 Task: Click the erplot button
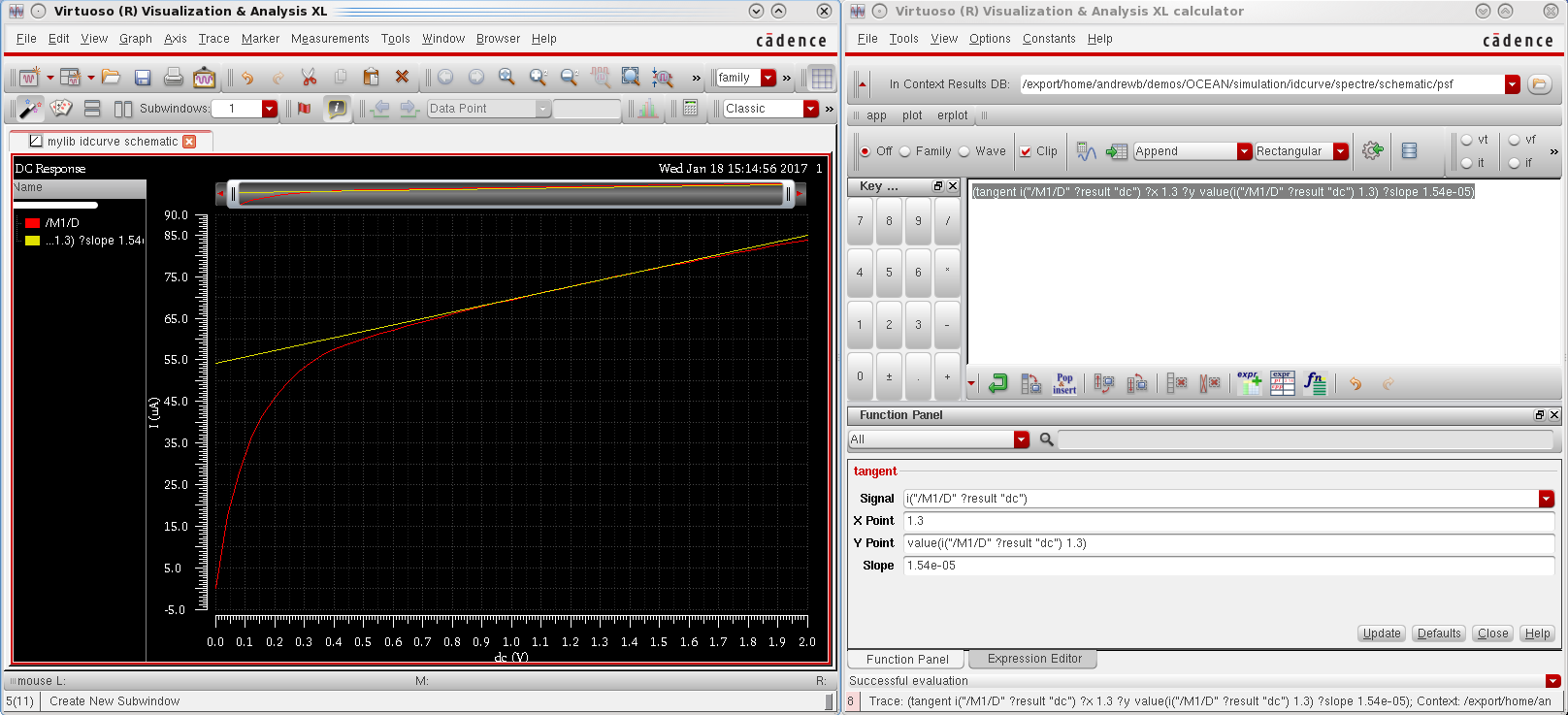[952, 115]
